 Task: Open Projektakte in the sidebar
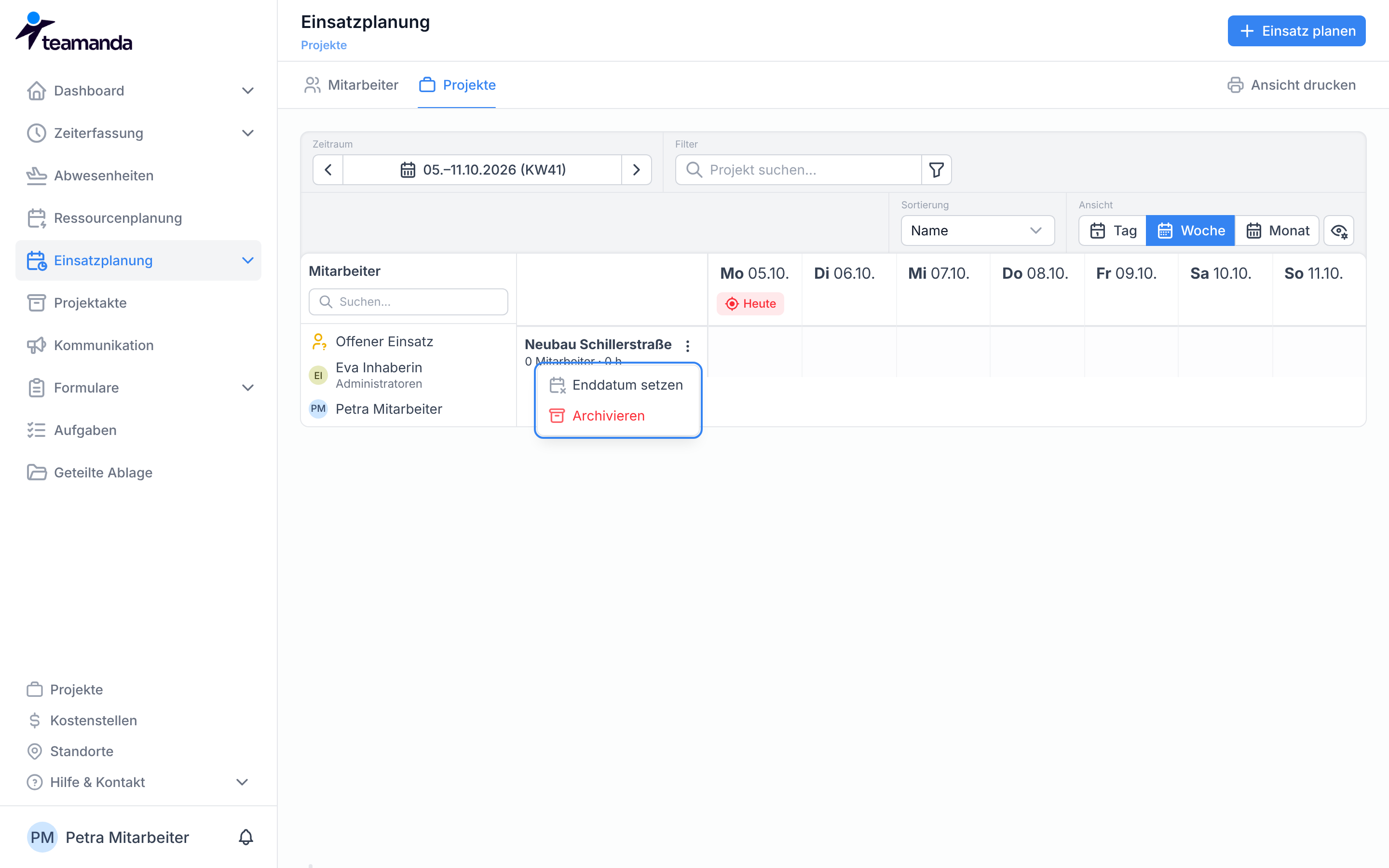(x=138, y=303)
